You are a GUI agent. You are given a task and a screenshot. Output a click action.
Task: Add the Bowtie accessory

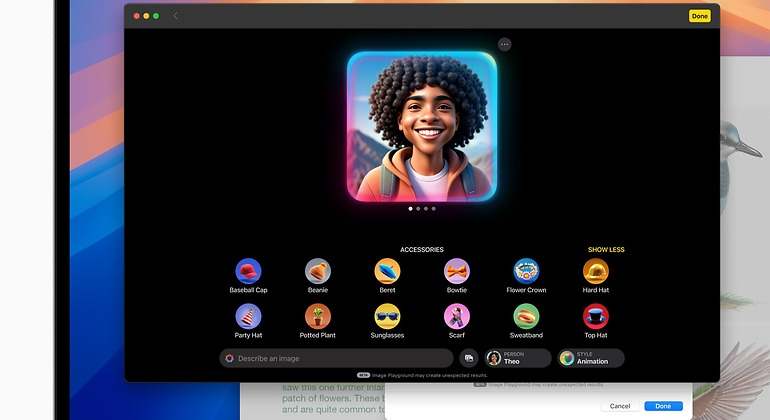457,271
